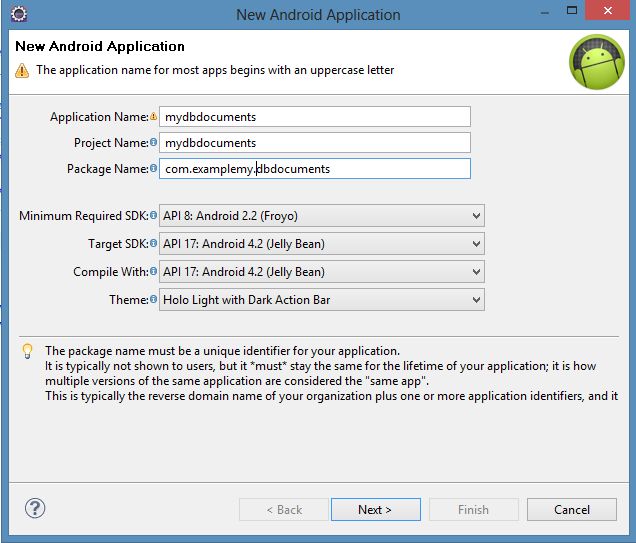Image resolution: width=636 pixels, height=543 pixels.
Task: Click the Next button
Action: tap(375, 510)
